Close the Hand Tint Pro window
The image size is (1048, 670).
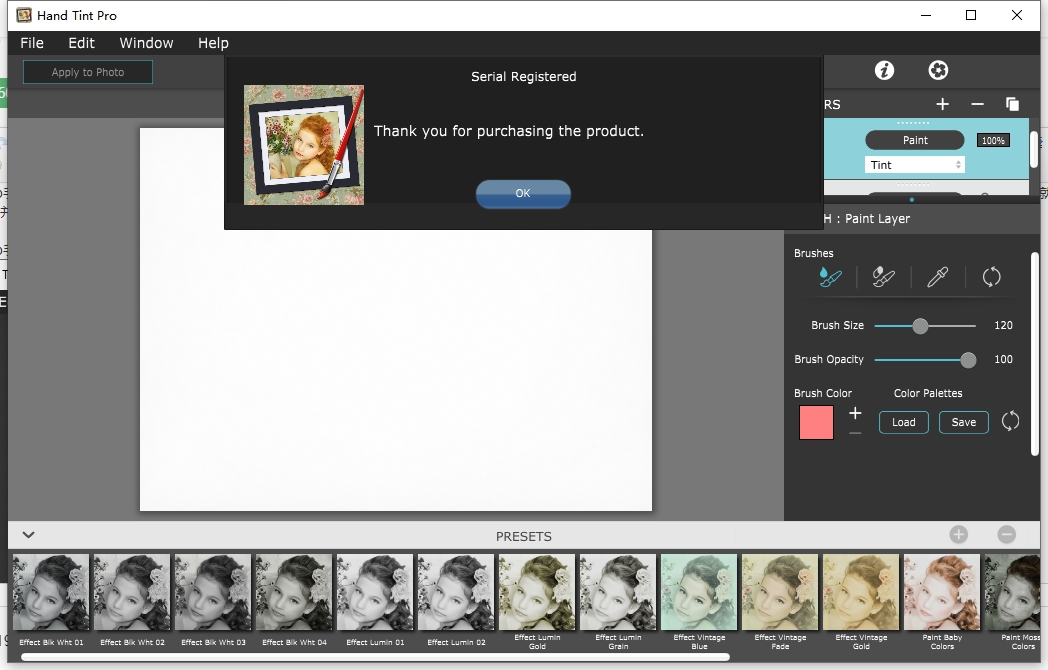[x=1017, y=15]
